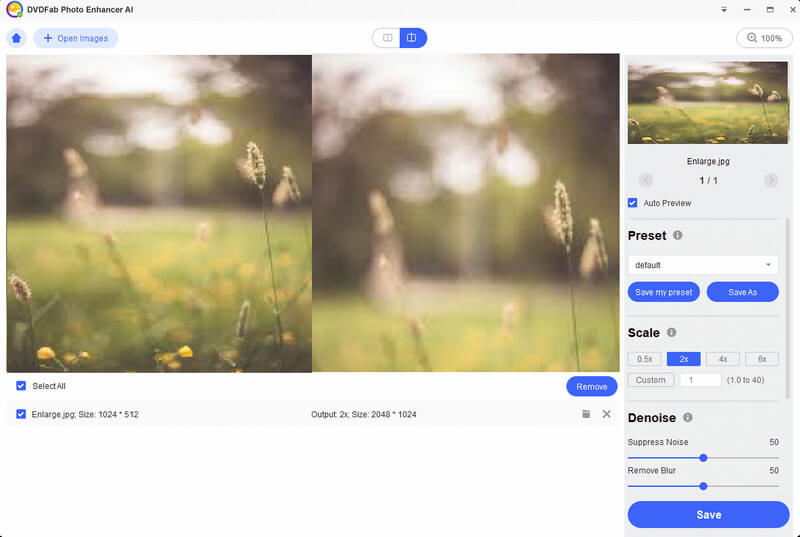Screen dimensions: 800x537
Task: Click the 'Output: 2x; Size: 2048 * 1024' text
Action: [x=364, y=415]
